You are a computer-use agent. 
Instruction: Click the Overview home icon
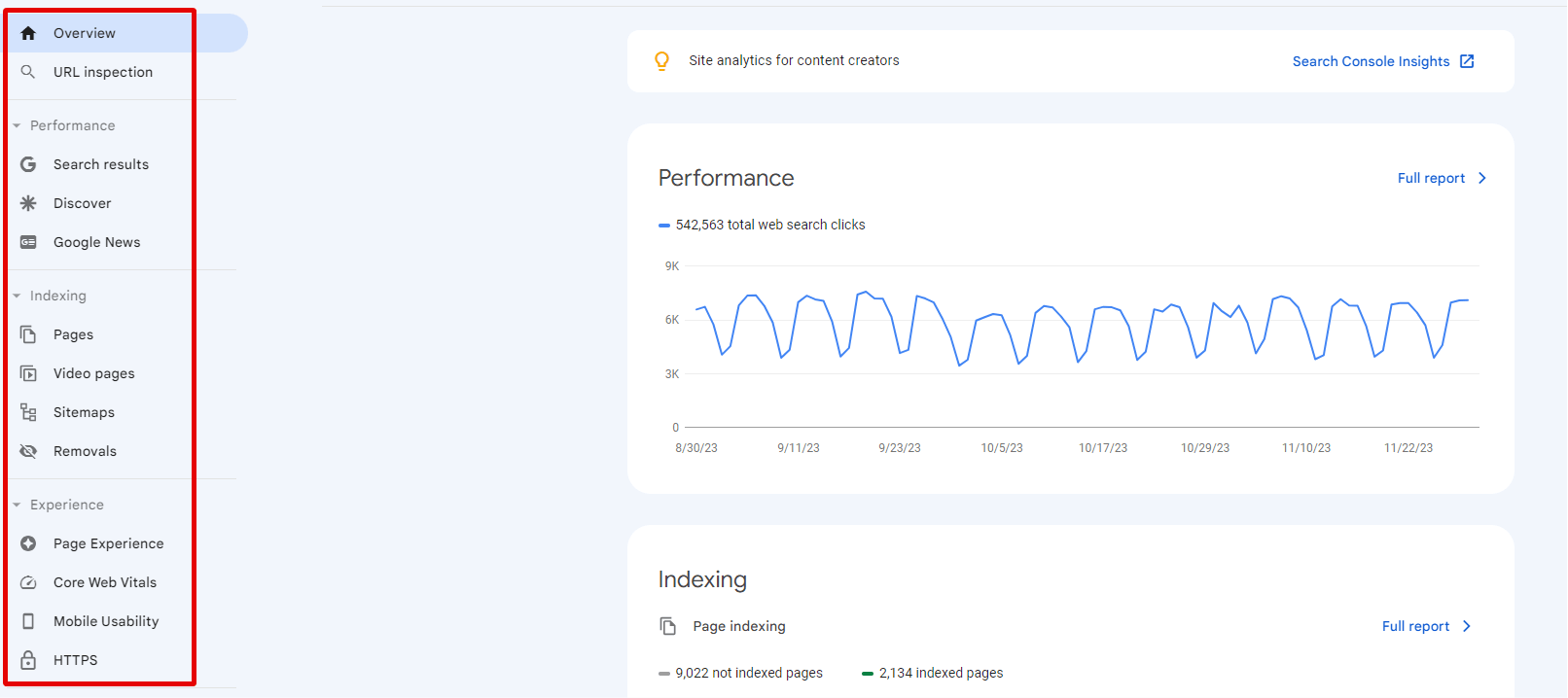click(28, 33)
